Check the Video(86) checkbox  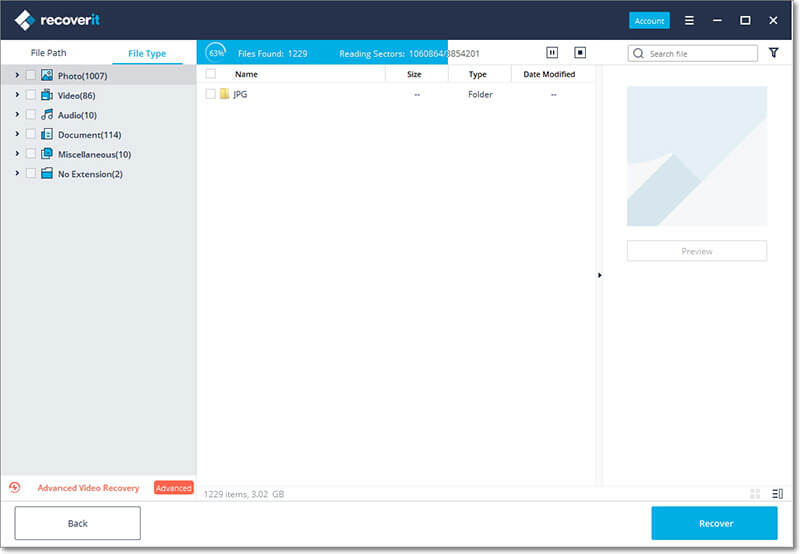pos(31,95)
